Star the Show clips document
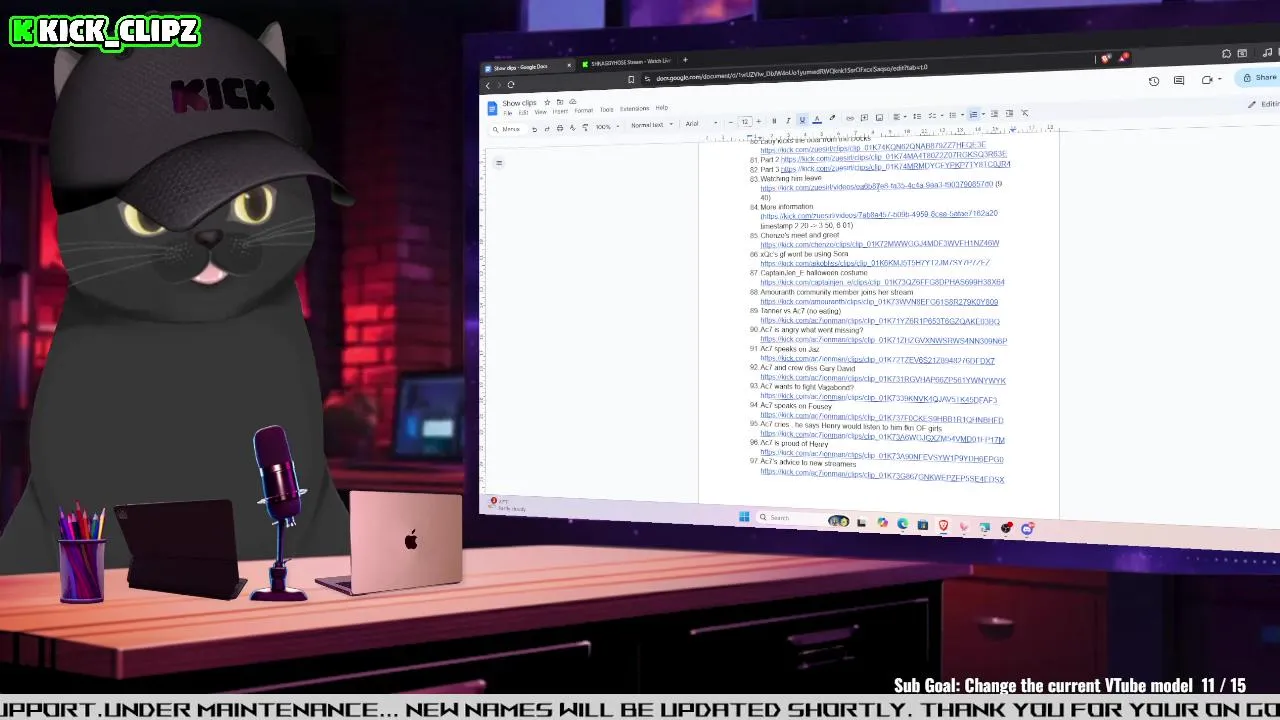Viewport: 1280px width, 720px height. 547,102
